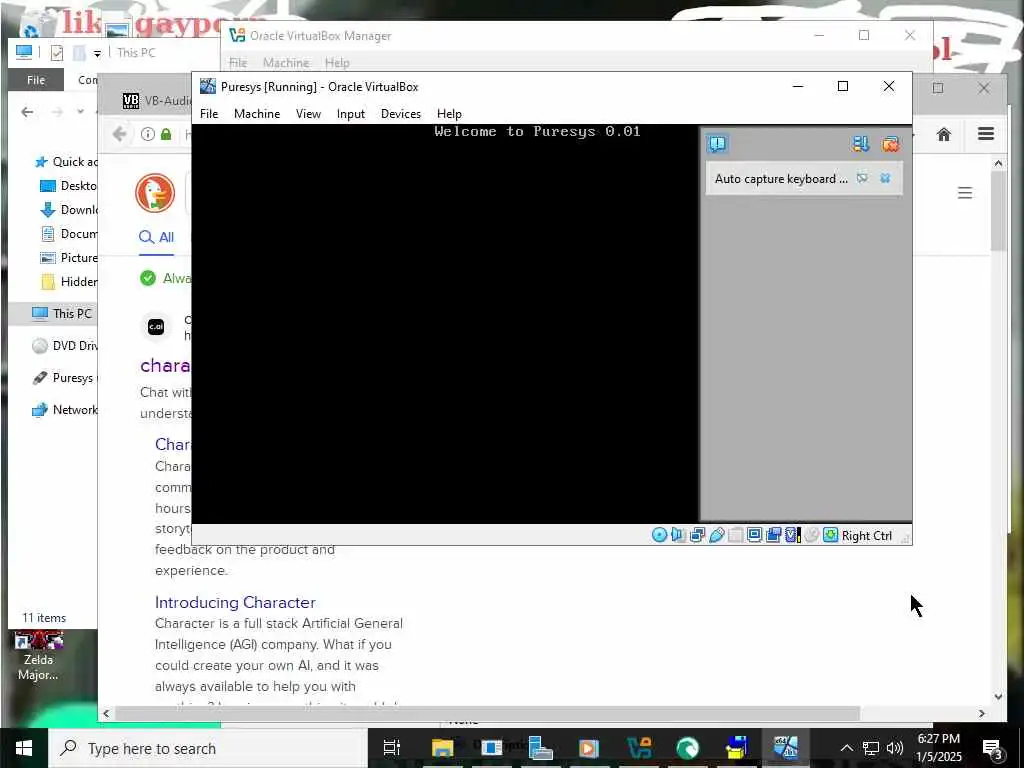Open the File menu in Puresys VM window
This screenshot has width=1024, height=768.
click(209, 114)
